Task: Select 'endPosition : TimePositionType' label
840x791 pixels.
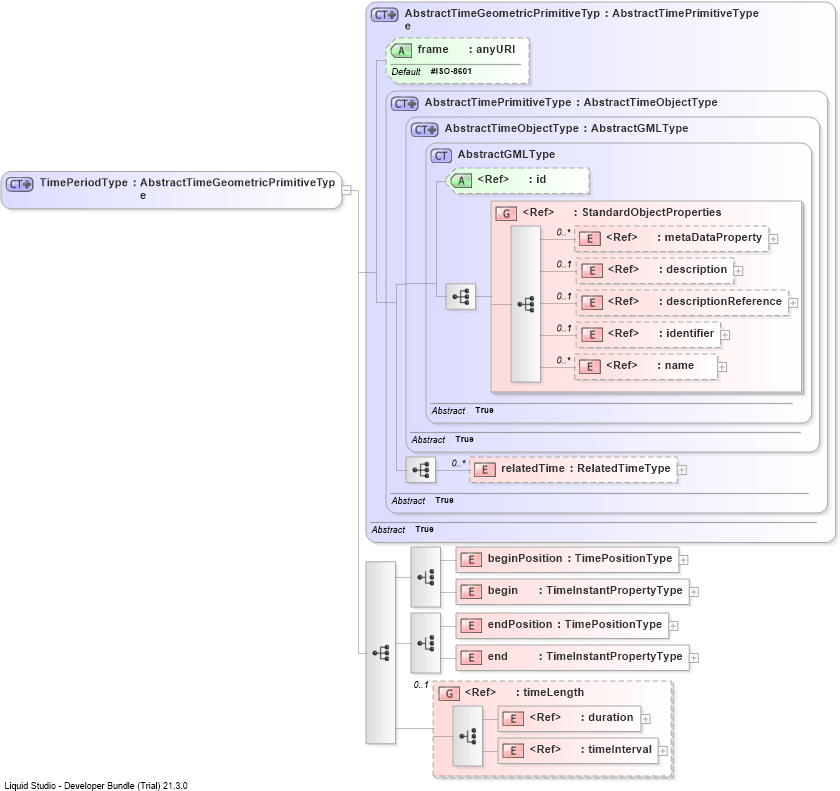Action: click(575, 624)
